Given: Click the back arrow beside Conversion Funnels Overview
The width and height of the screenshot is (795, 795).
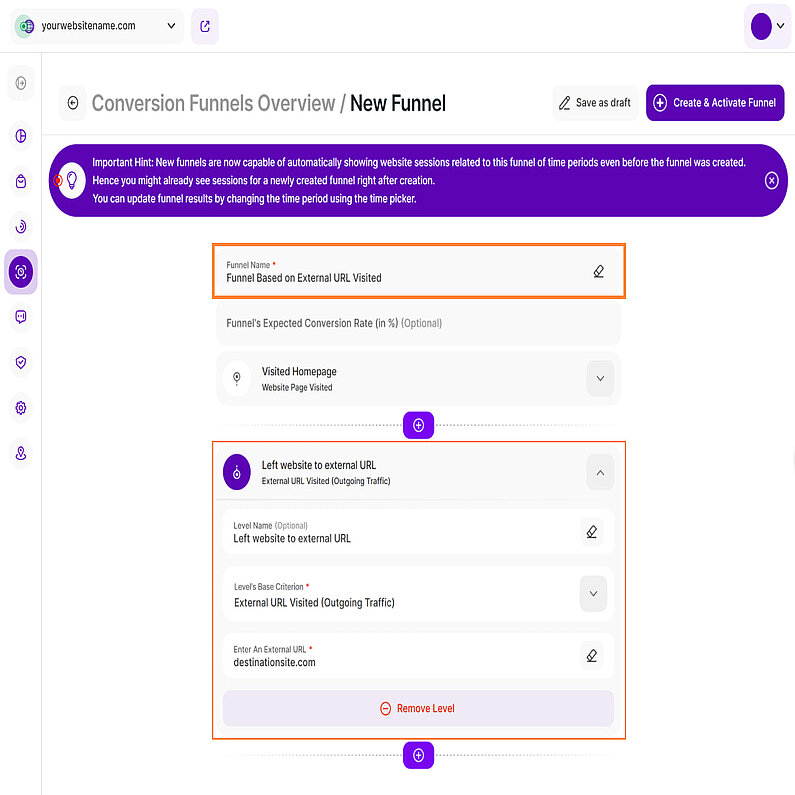Looking at the screenshot, I should click(x=72, y=103).
